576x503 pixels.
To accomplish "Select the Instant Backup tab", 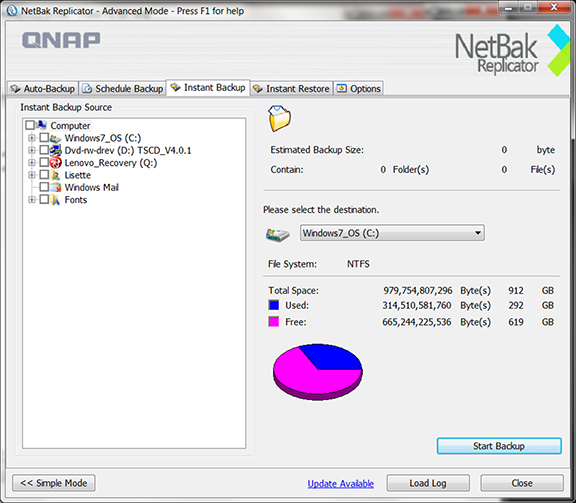I will (208, 87).
